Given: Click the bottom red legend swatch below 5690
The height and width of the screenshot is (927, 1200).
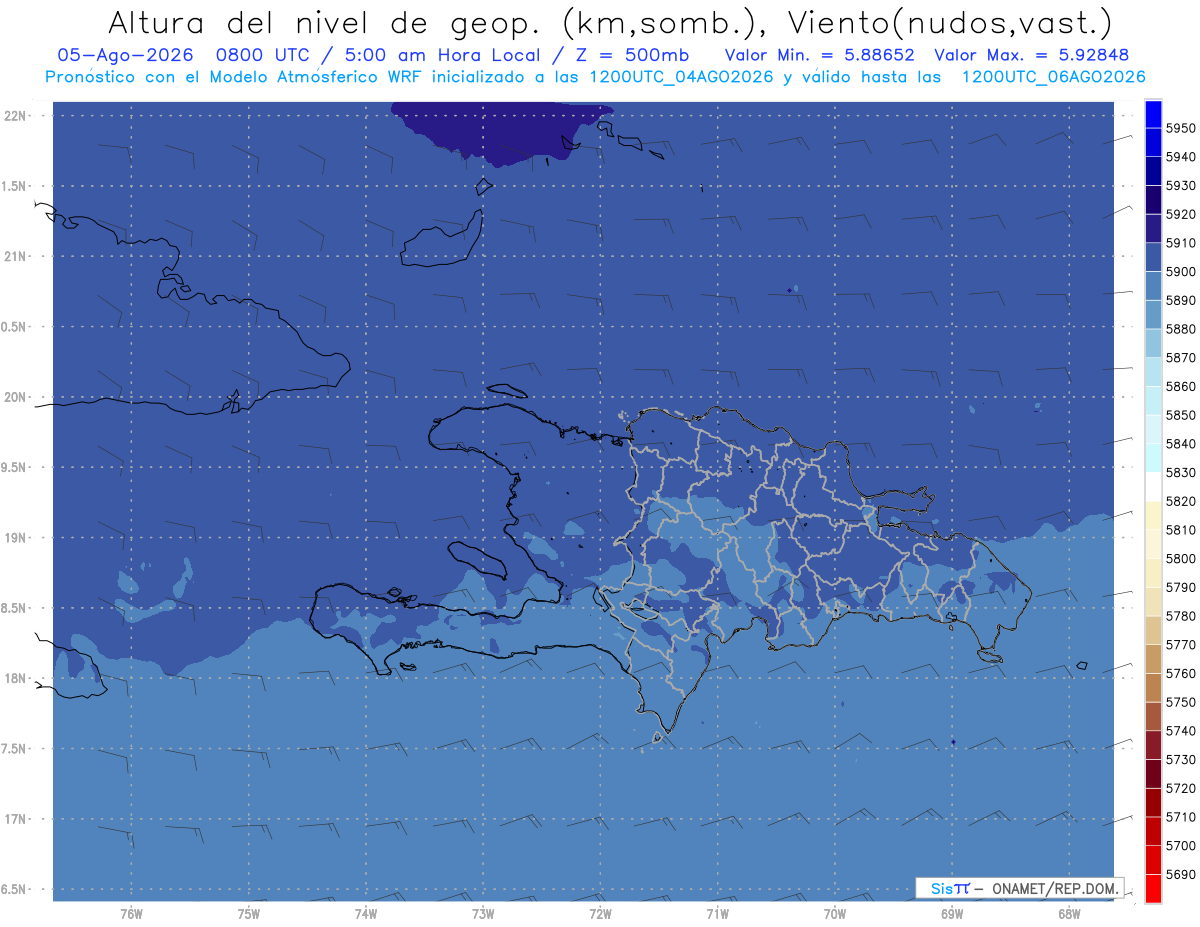Looking at the screenshot, I should click(x=1153, y=888).
